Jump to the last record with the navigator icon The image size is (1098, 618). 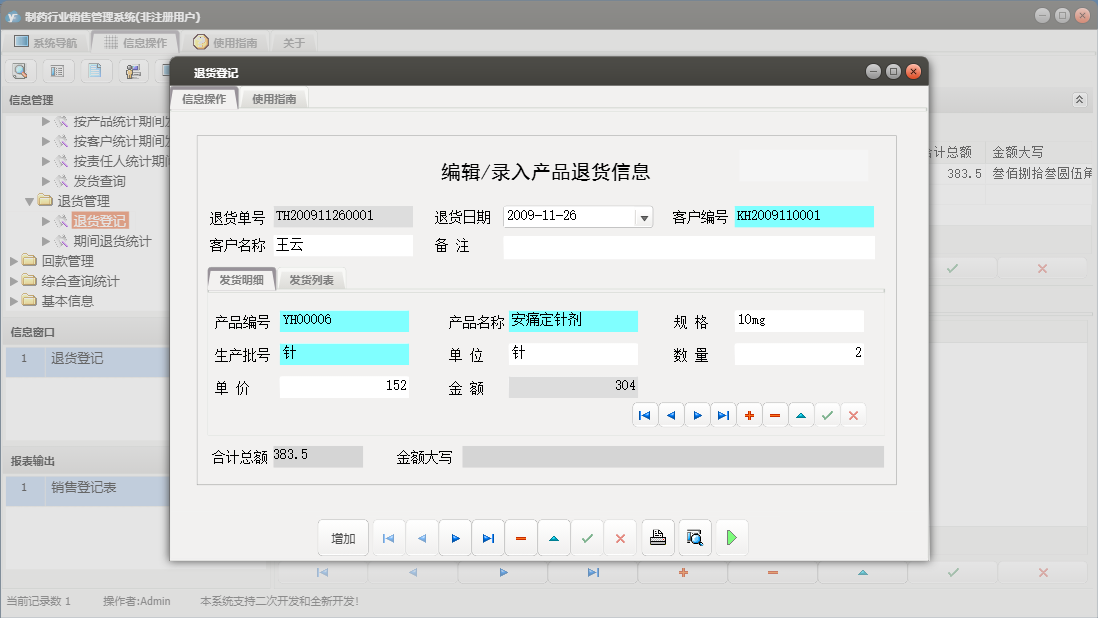click(x=723, y=414)
